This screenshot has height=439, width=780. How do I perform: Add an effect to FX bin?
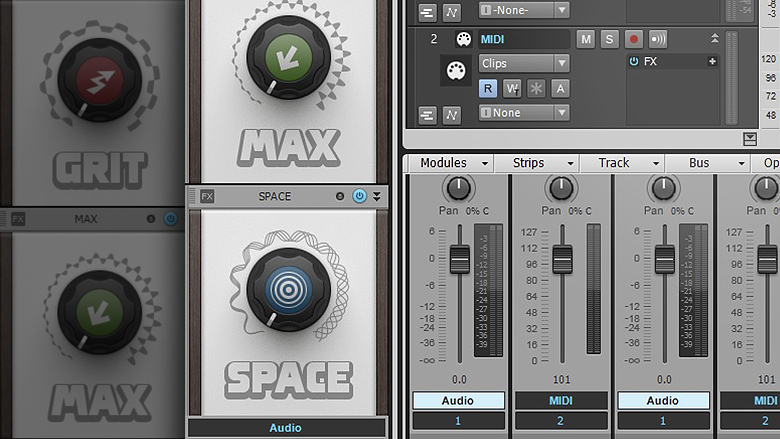[712, 62]
